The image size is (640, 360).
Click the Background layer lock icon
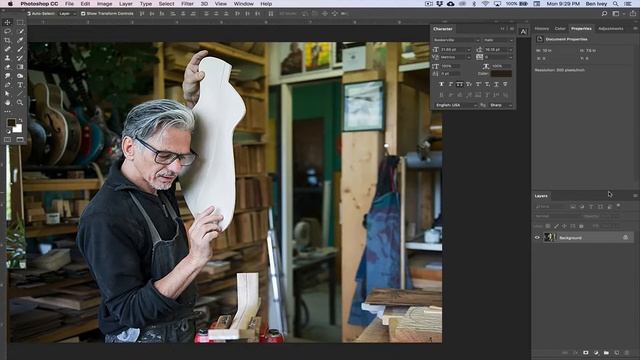tap(625, 238)
